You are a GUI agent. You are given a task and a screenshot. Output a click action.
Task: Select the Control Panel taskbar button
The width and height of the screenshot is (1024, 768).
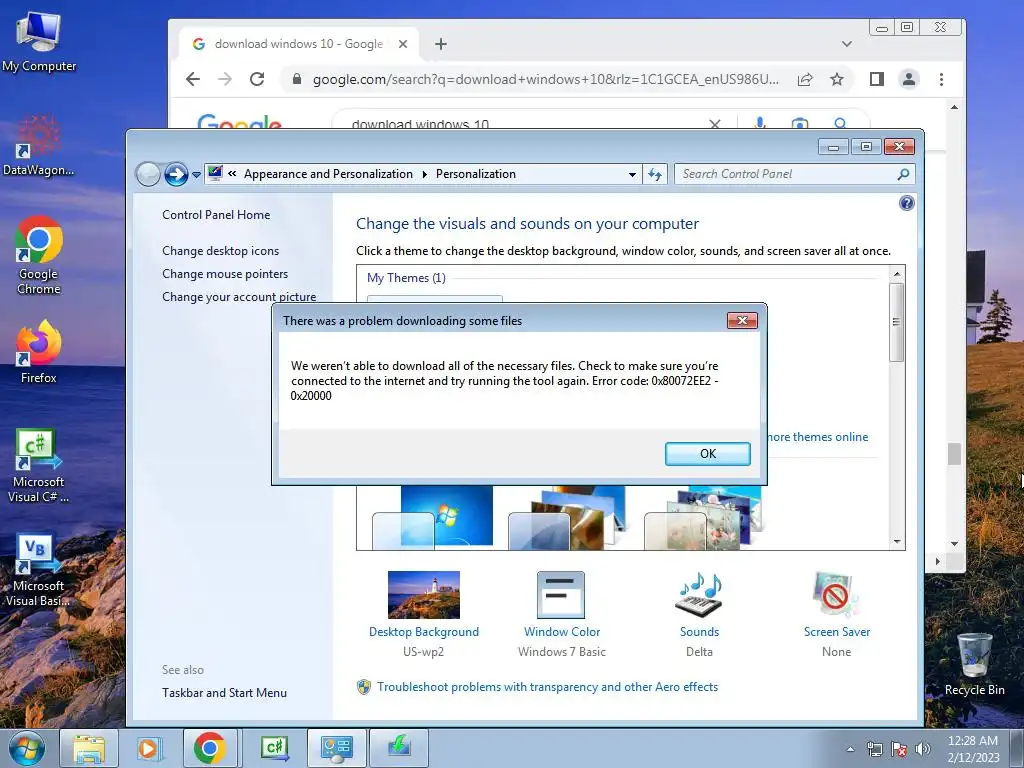tap(336, 748)
